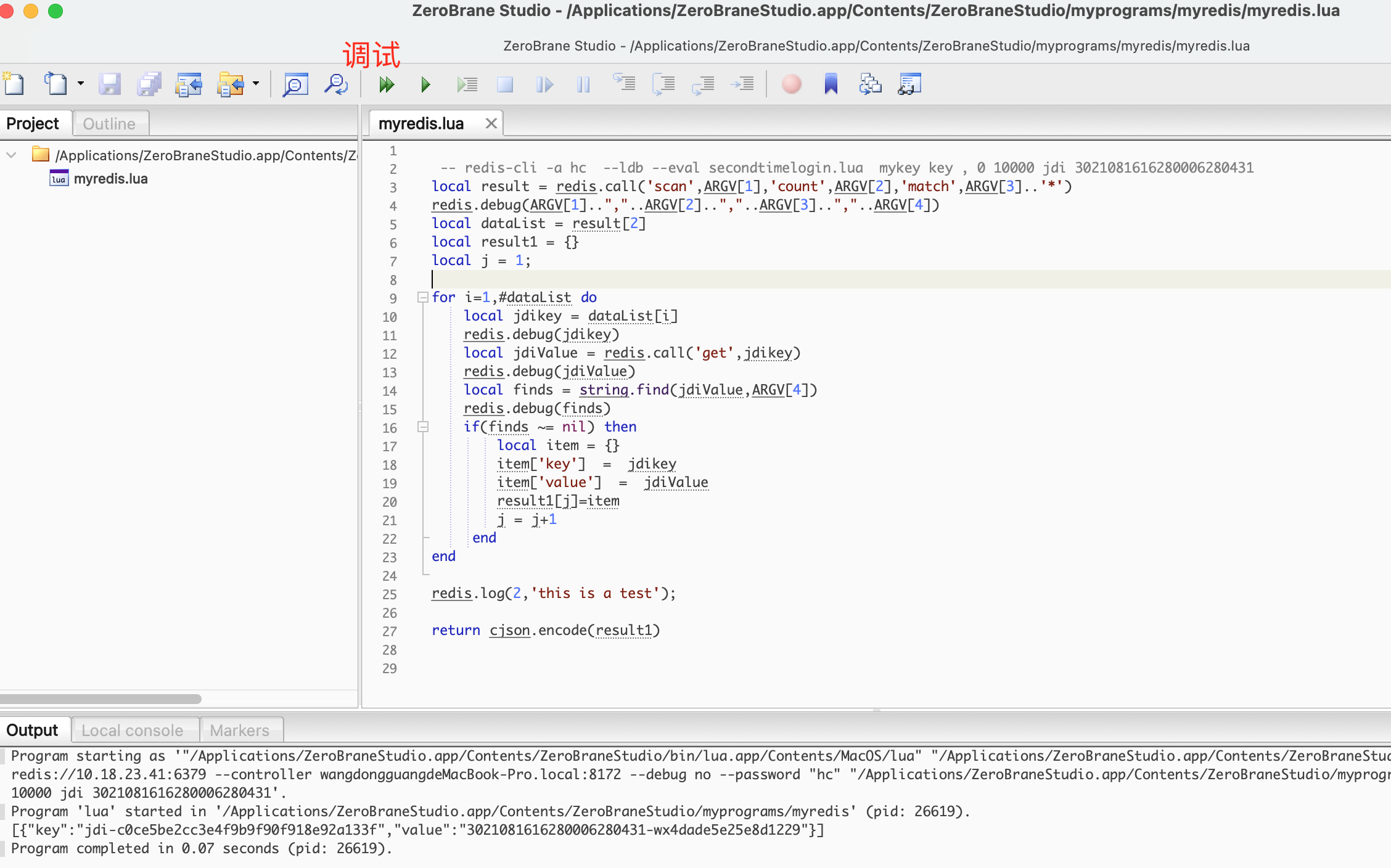Image resolution: width=1391 pixels, height=868 pixels.
Task: Stop the debugging process icon
Action: coord(505,84)
